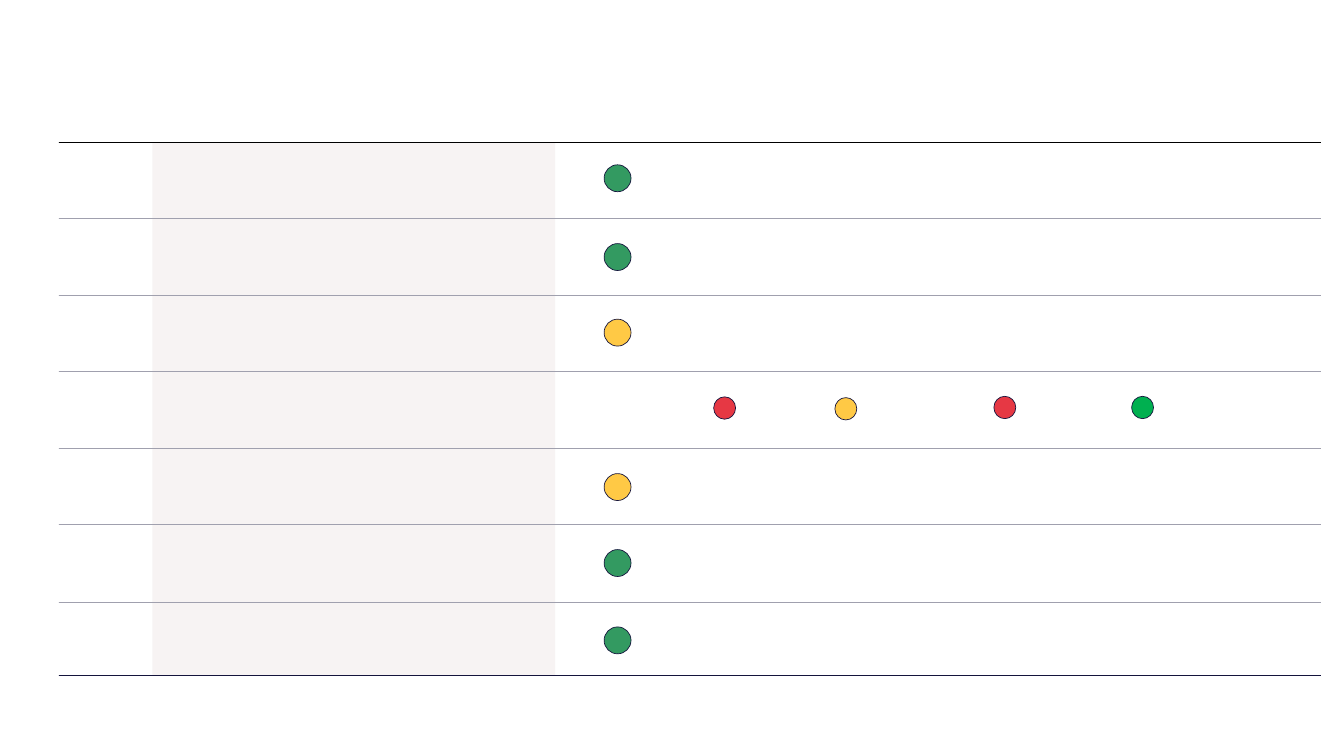The image size is (1333, 750).
Task: Click the shaded cell in the fifth row
Action: (353, 486)
